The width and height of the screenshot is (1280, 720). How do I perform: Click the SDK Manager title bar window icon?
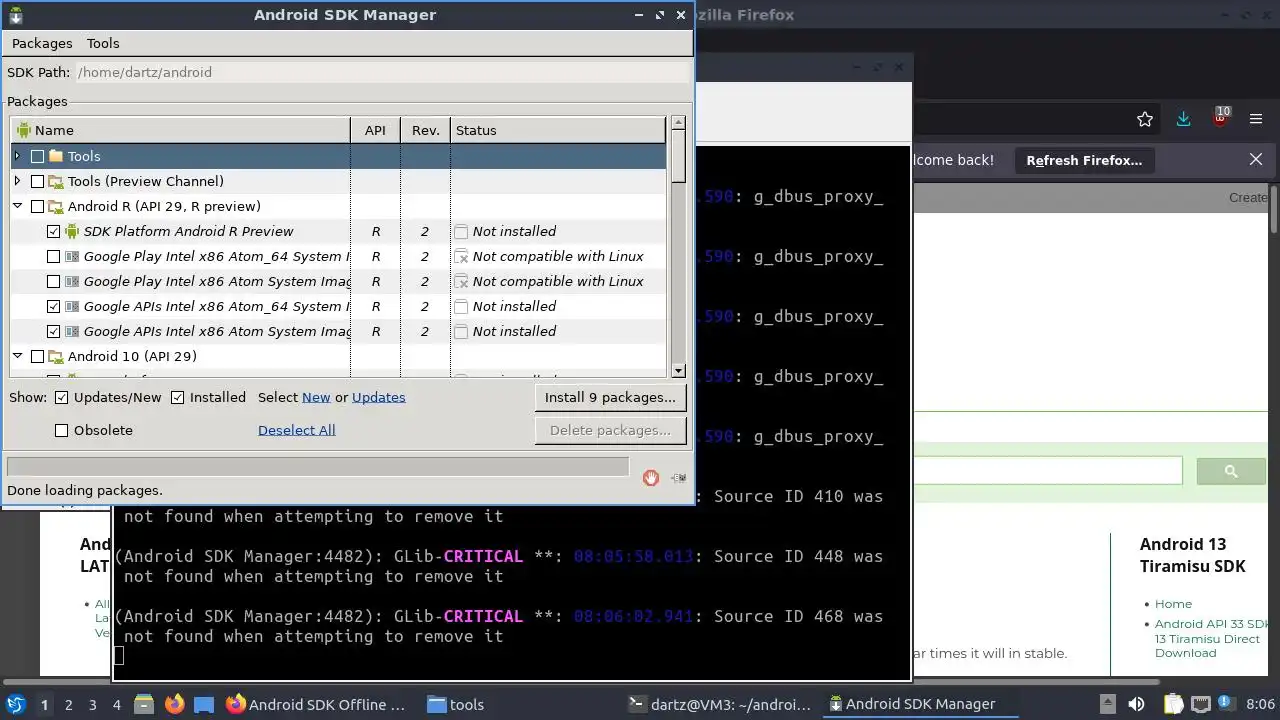coord(15,15)
